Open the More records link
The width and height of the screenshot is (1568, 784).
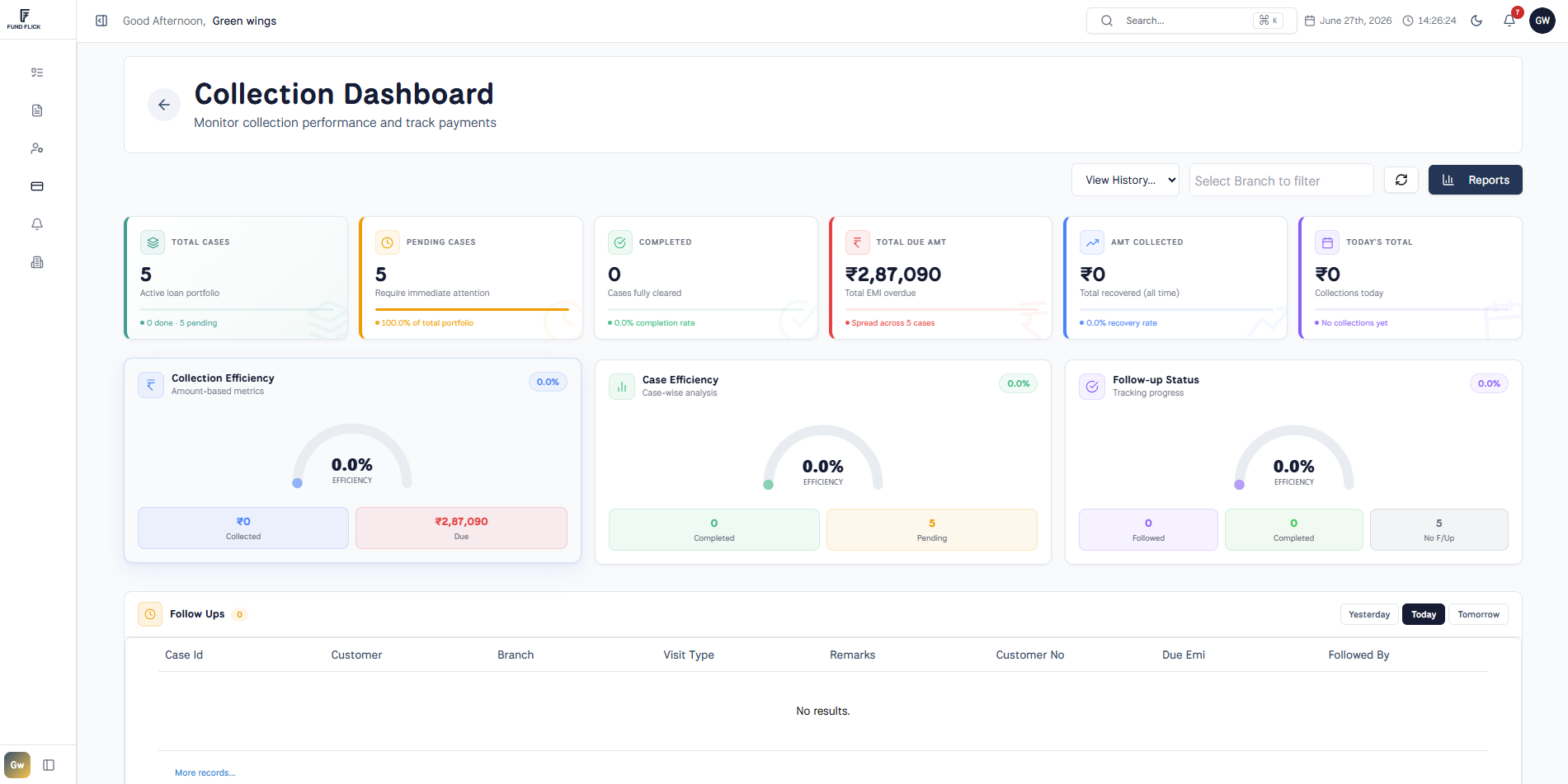coord(205,772)
